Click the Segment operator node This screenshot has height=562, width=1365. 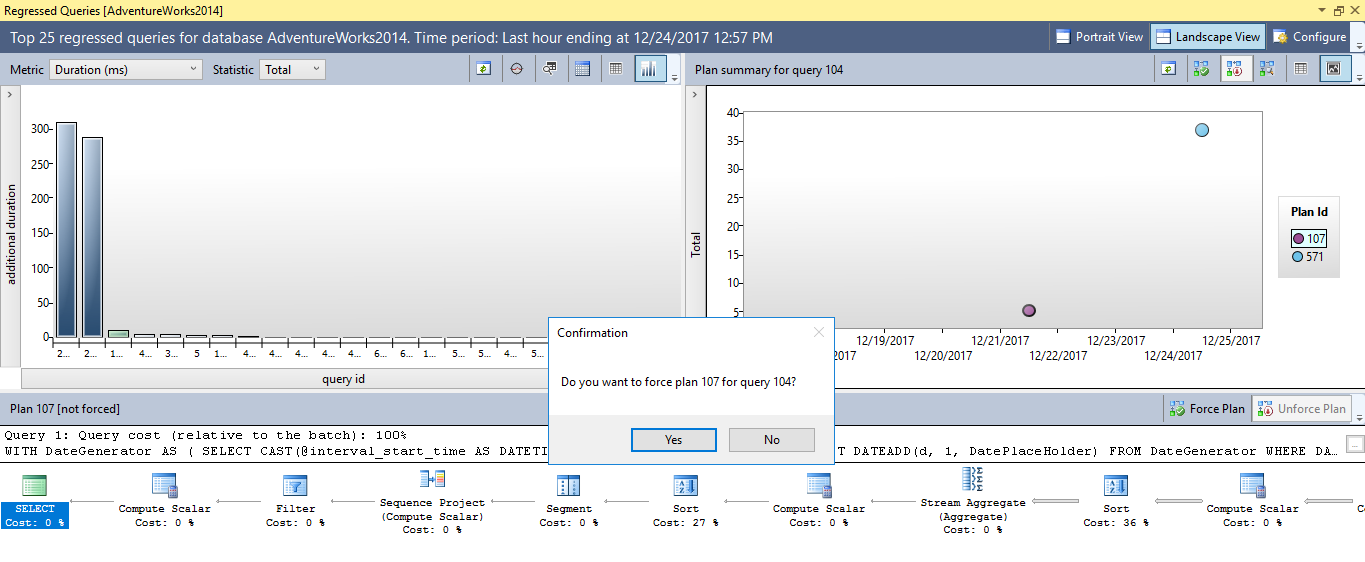[x=569, y=501]
